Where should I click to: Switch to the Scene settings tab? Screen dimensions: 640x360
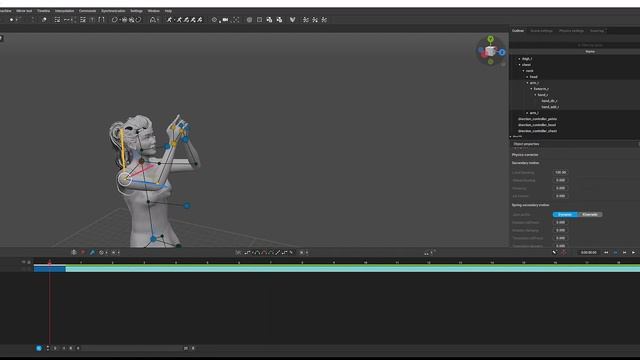541,31
